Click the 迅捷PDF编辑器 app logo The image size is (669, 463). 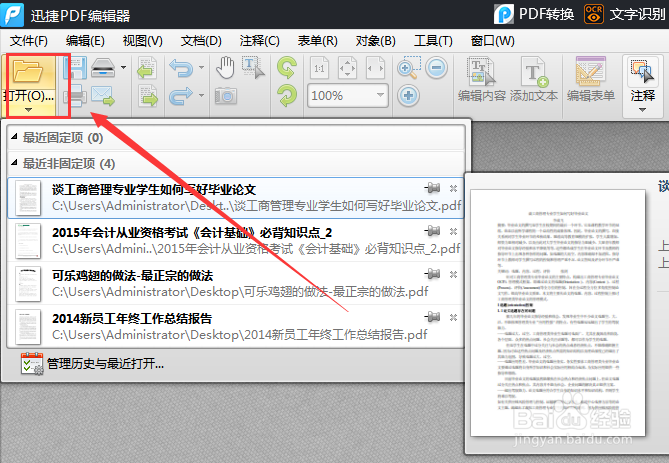point(12,14)
